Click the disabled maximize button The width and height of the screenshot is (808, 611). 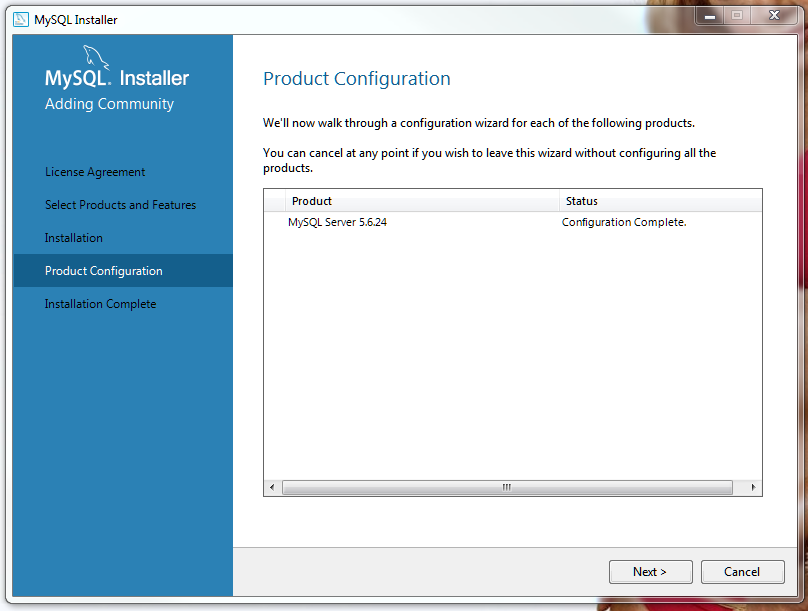tap(737, 16)
